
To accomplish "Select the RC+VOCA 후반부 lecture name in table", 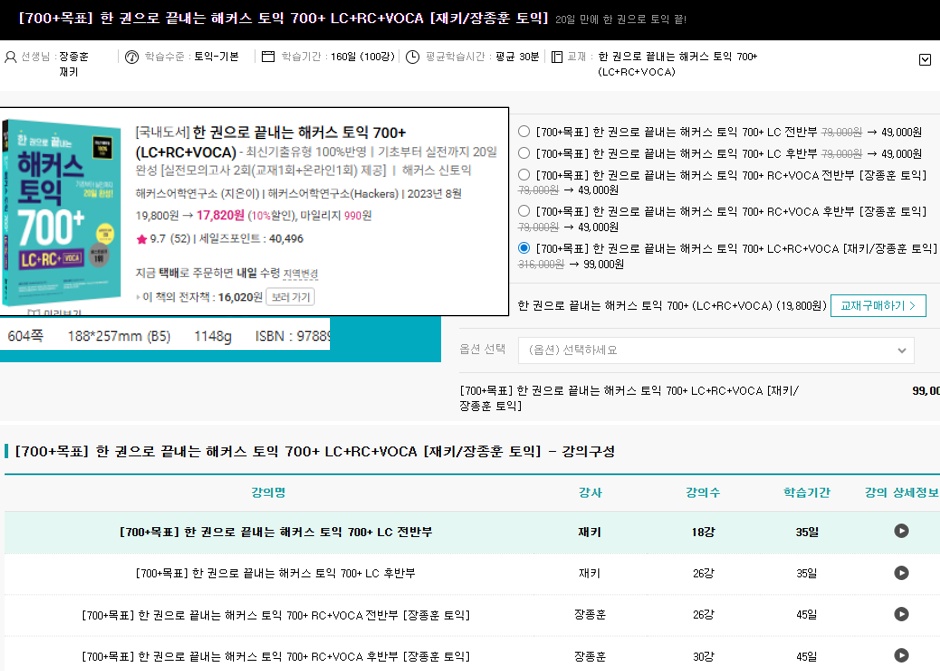I will (x=276, y=657).
